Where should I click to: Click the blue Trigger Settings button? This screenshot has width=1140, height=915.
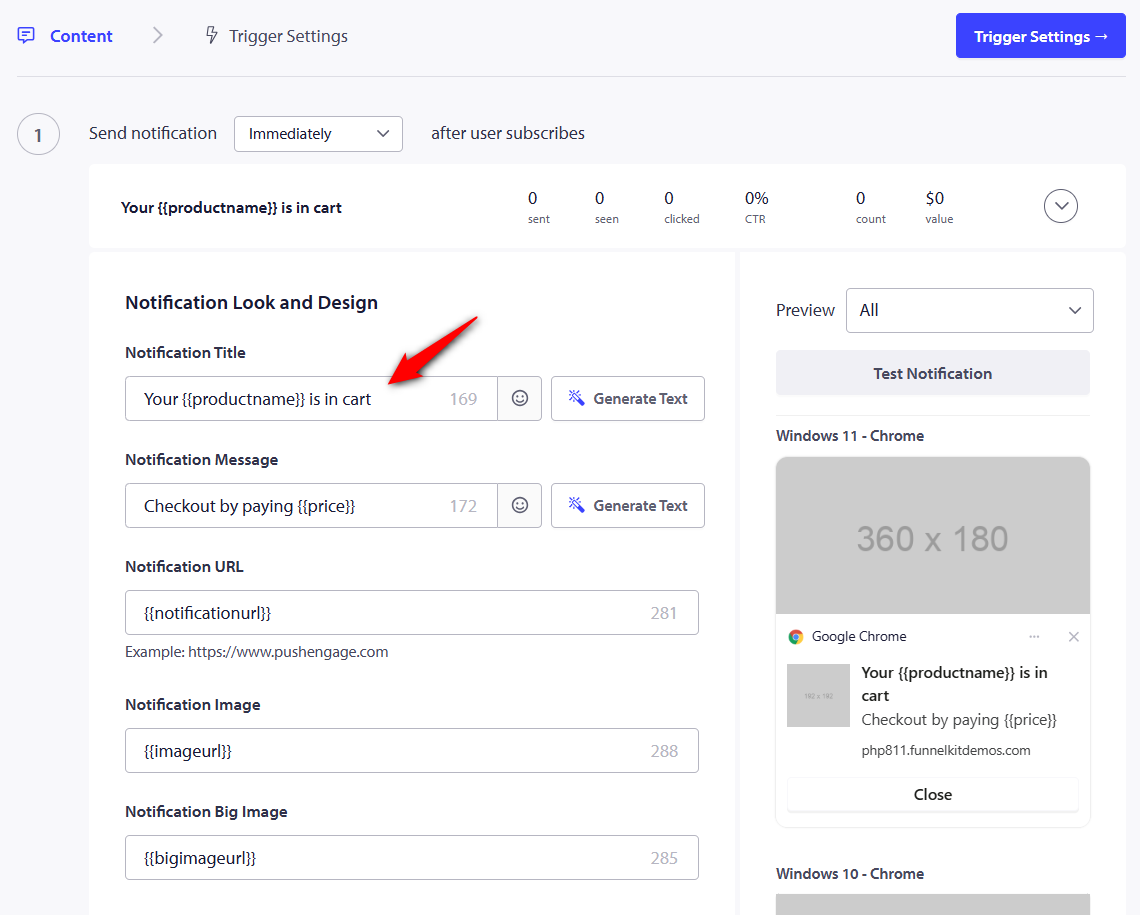coord(1040,36)
